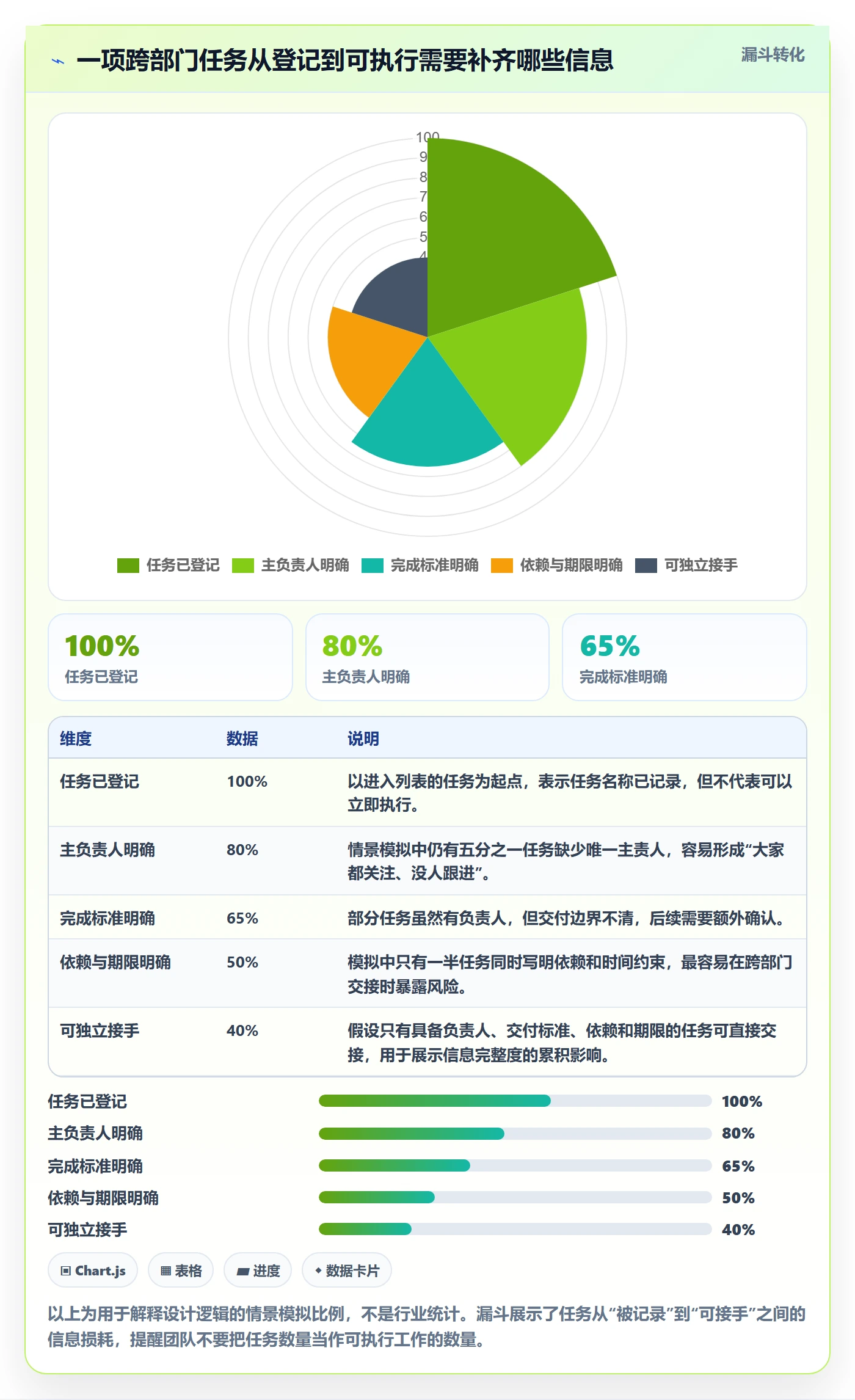Click the 完成标准明确 65% progress bar
Screen dimensions: 855x1400
(515, 1165)
